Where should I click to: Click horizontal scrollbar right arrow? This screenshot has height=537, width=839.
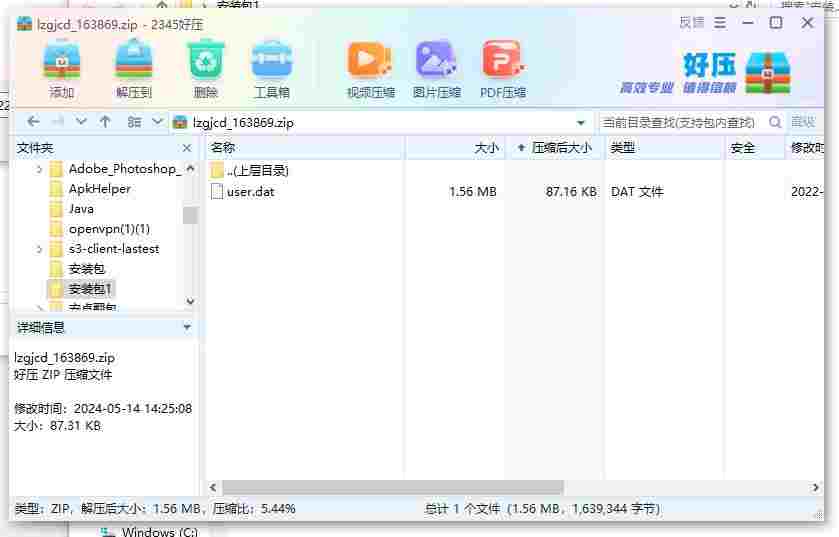point(815,487)
